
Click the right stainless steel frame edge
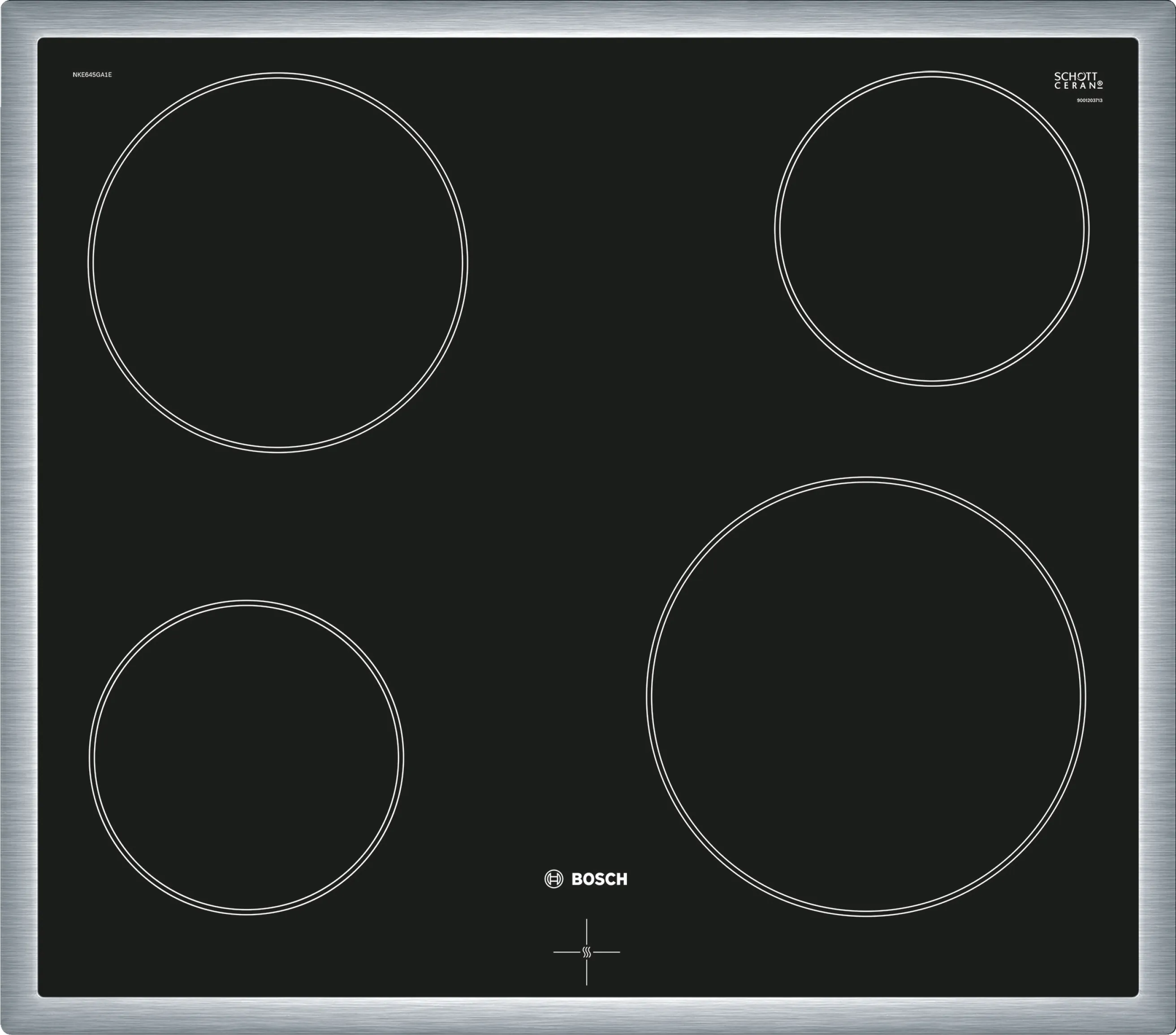tap(1158, 518)
